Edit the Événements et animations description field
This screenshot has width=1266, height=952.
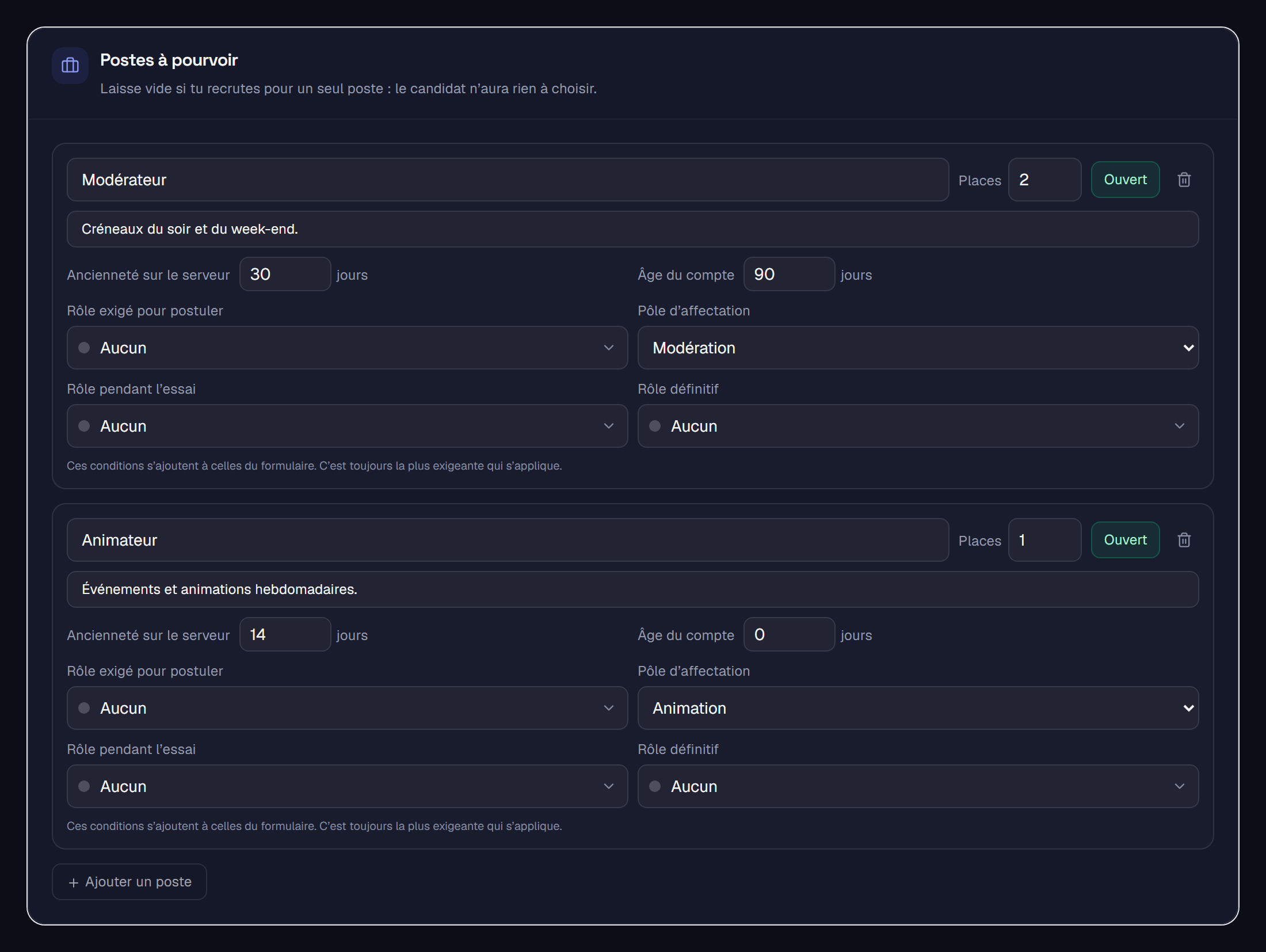(x=632, y=589)
